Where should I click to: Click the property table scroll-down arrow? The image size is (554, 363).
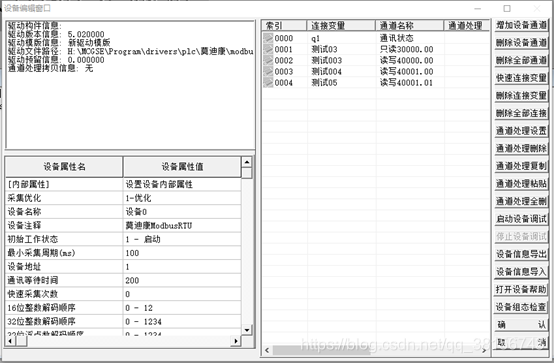pos(247,330)
